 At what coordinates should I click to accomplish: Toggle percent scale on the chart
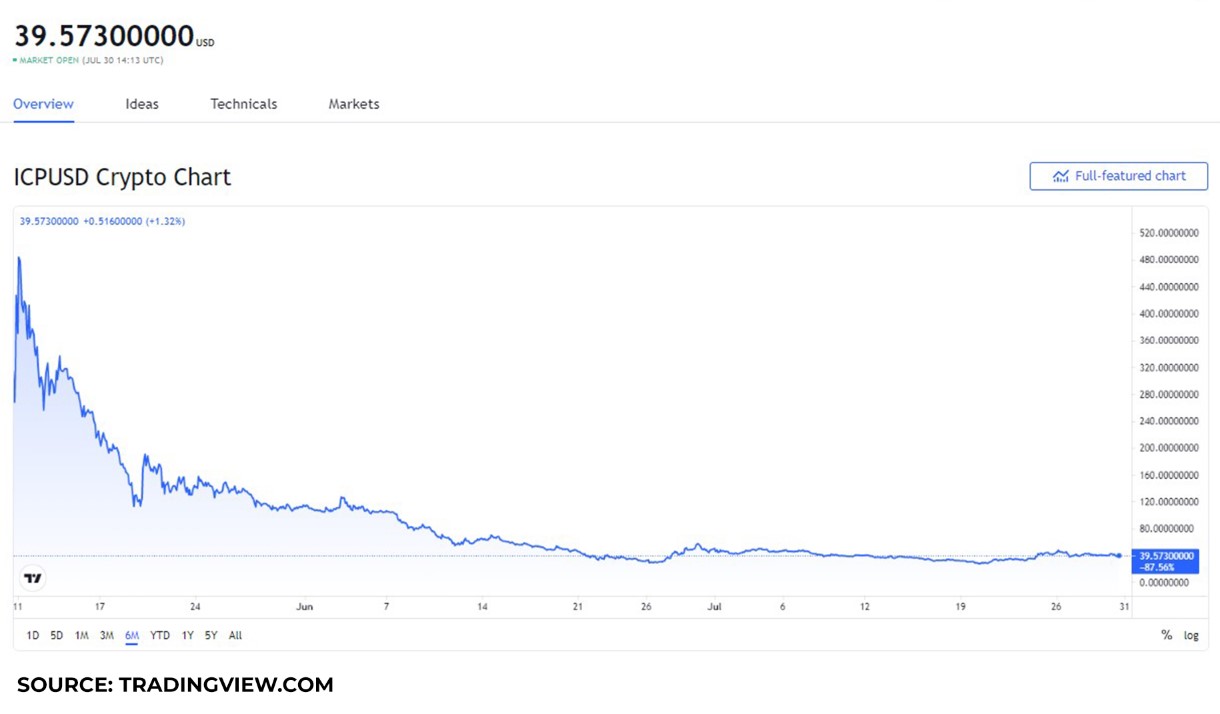click(1166, 635)
